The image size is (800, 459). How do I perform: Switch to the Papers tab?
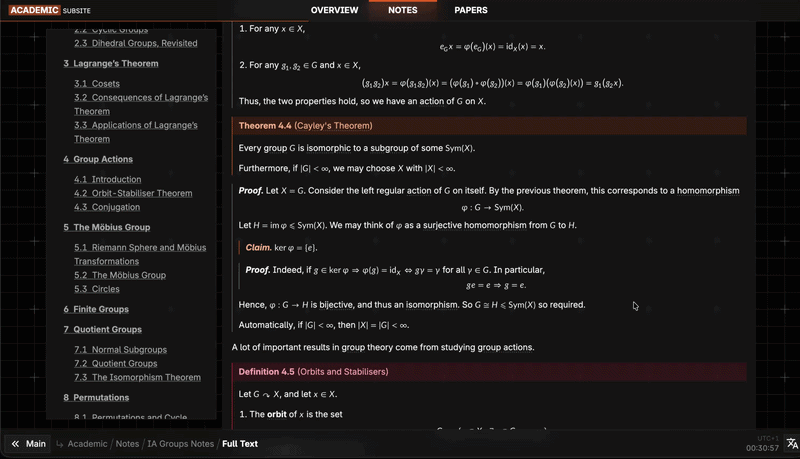pos(470,10)
